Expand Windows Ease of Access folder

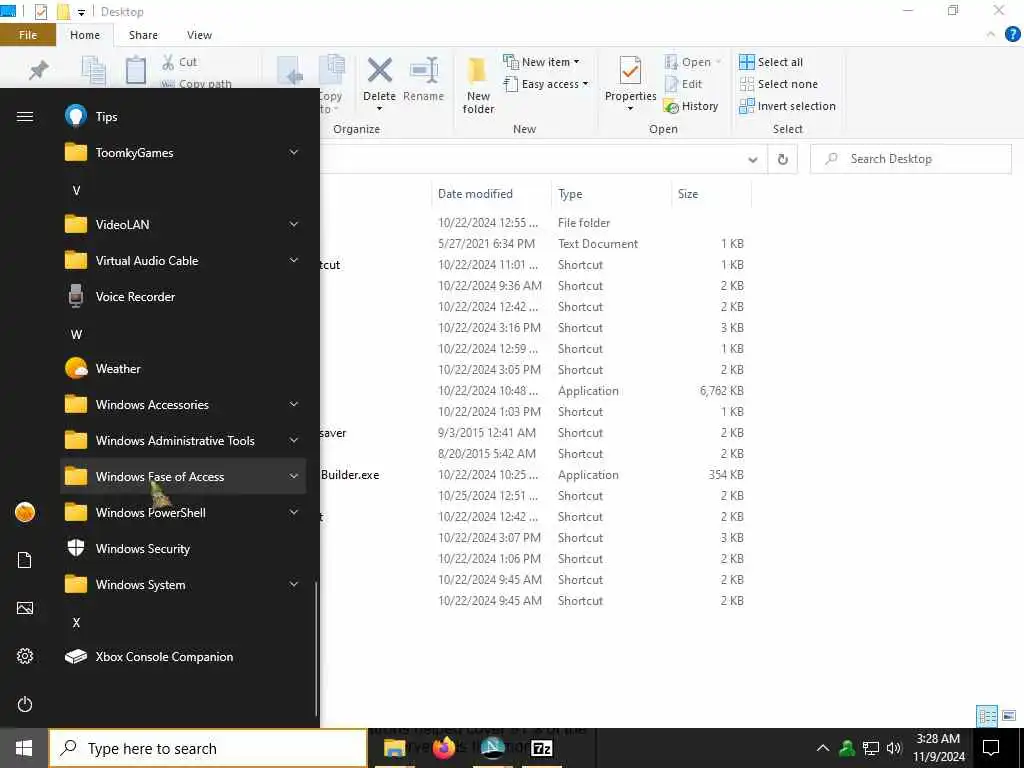coord(294,476)
